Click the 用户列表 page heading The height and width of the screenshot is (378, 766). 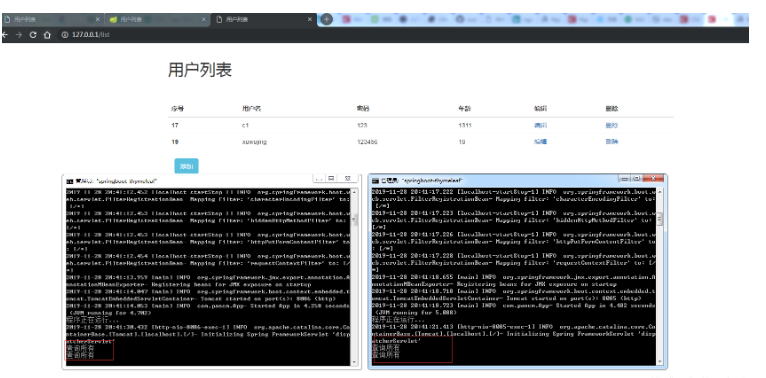click(x=200, y=70)
